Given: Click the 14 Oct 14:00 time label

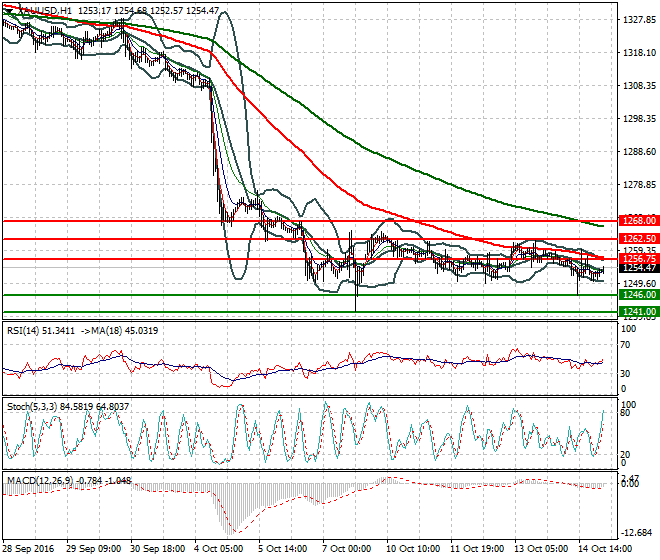Looking at the screenshot, I should [x=605, y=549].
